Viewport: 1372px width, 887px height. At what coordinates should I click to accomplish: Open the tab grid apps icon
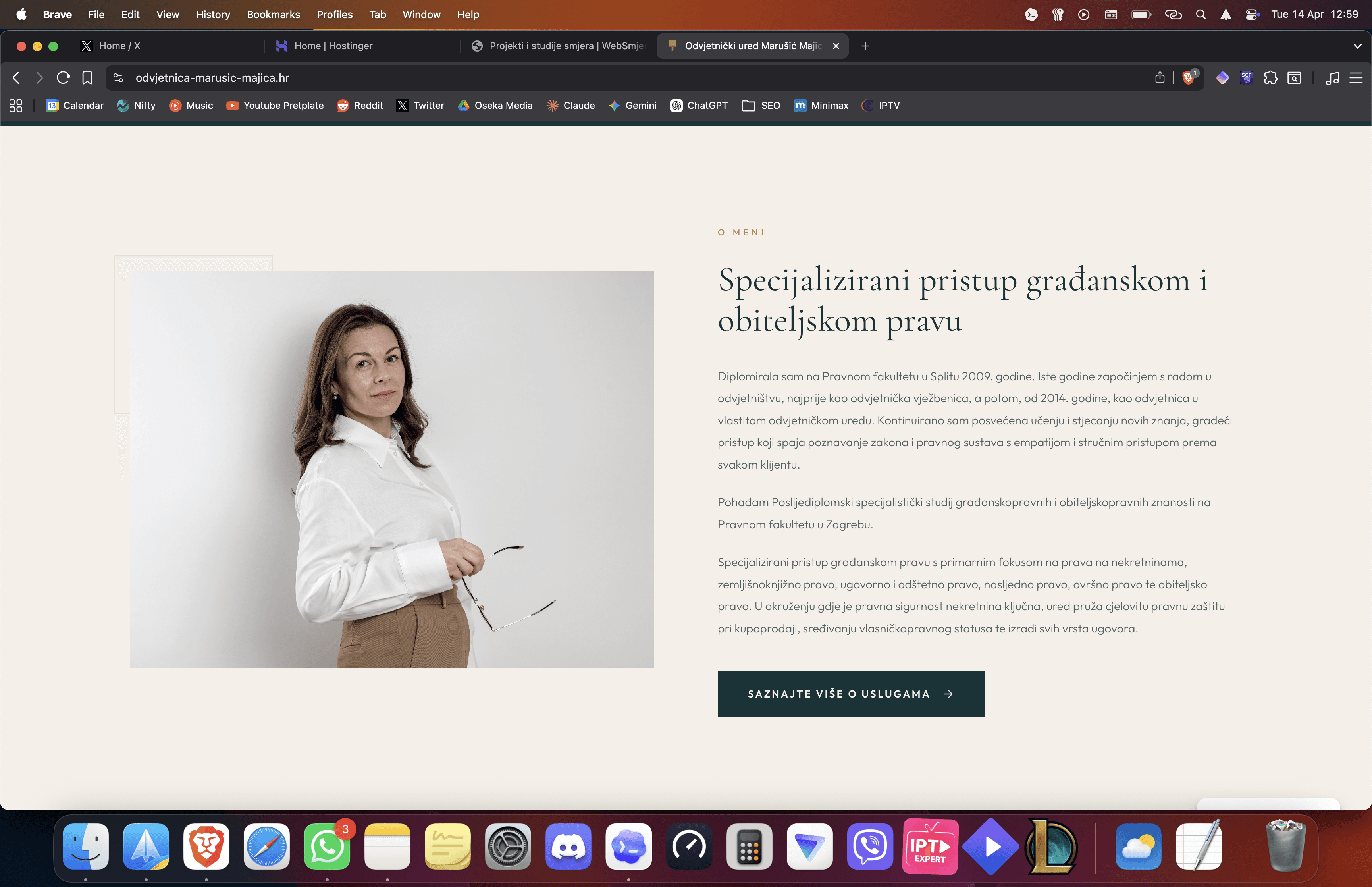pos(16,105)
